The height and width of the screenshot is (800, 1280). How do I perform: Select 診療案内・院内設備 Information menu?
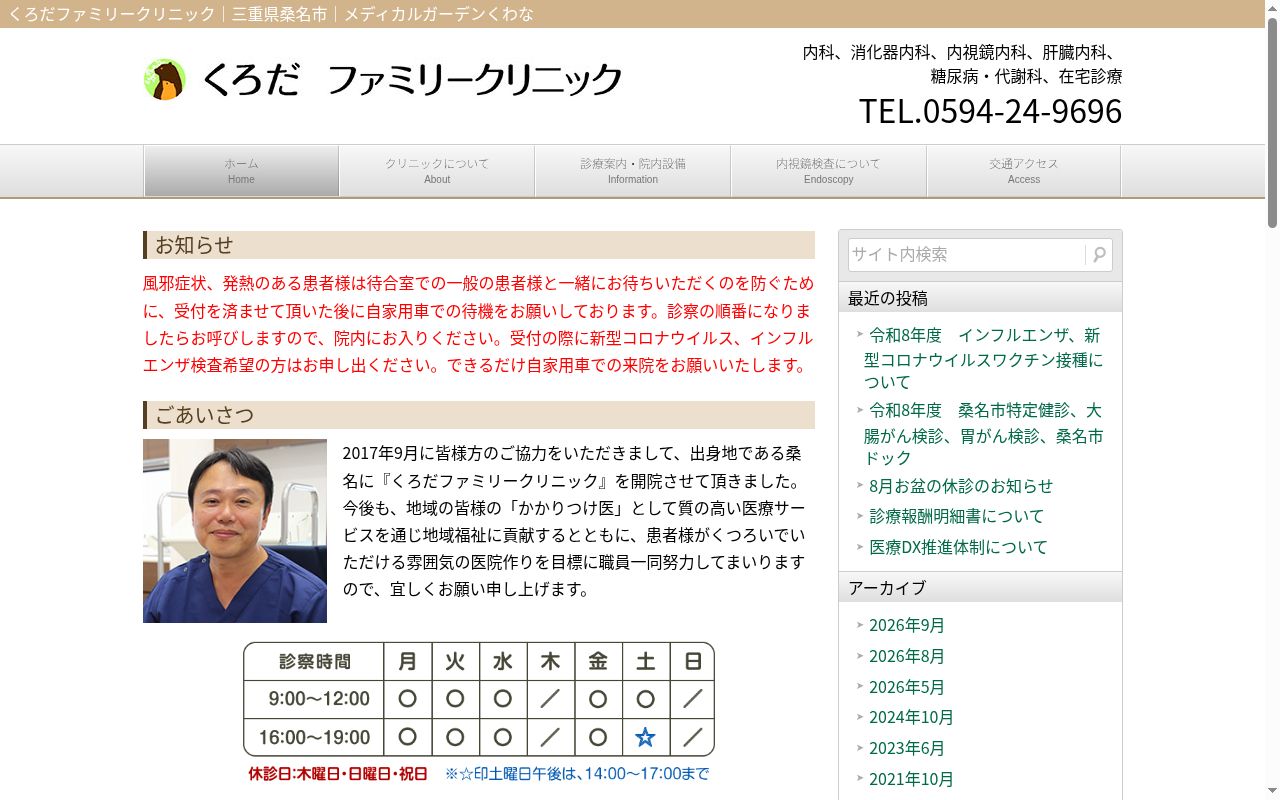[x=633, y=171]
